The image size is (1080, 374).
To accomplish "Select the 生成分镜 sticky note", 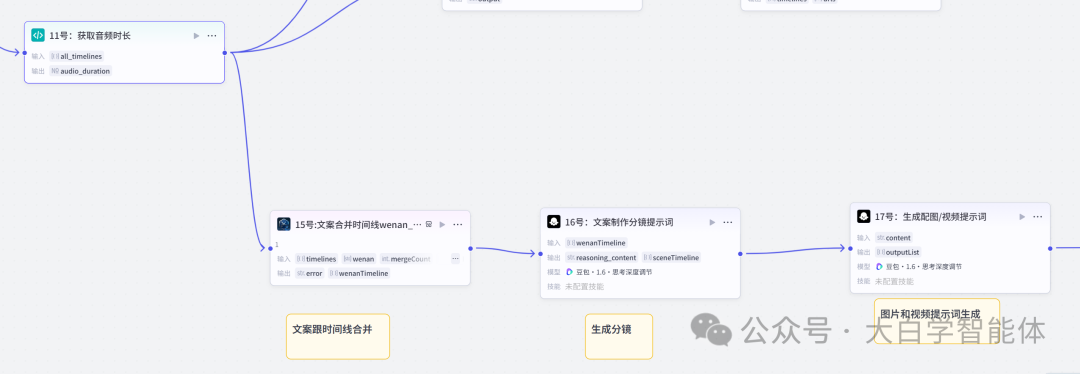I will pos(619,336).
